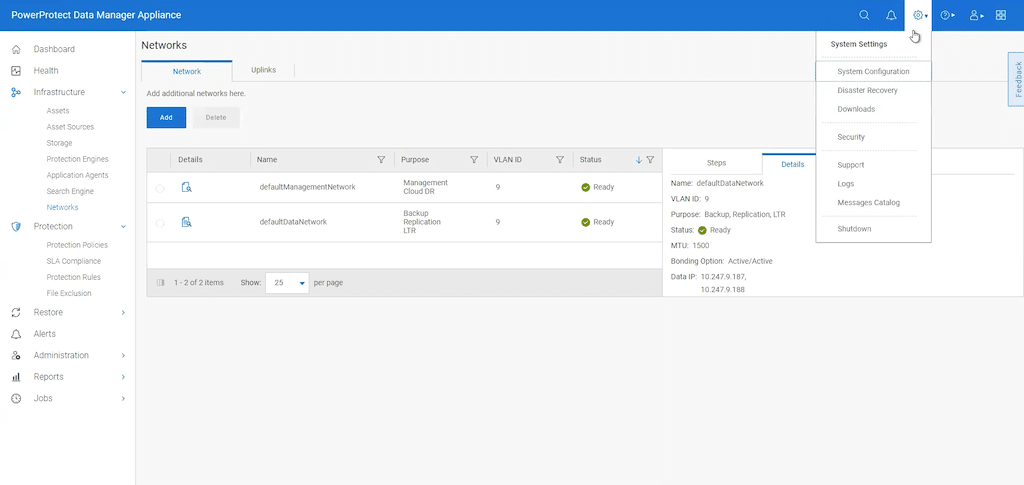
Task: Filter the Name column
Action: pos(381,159)
